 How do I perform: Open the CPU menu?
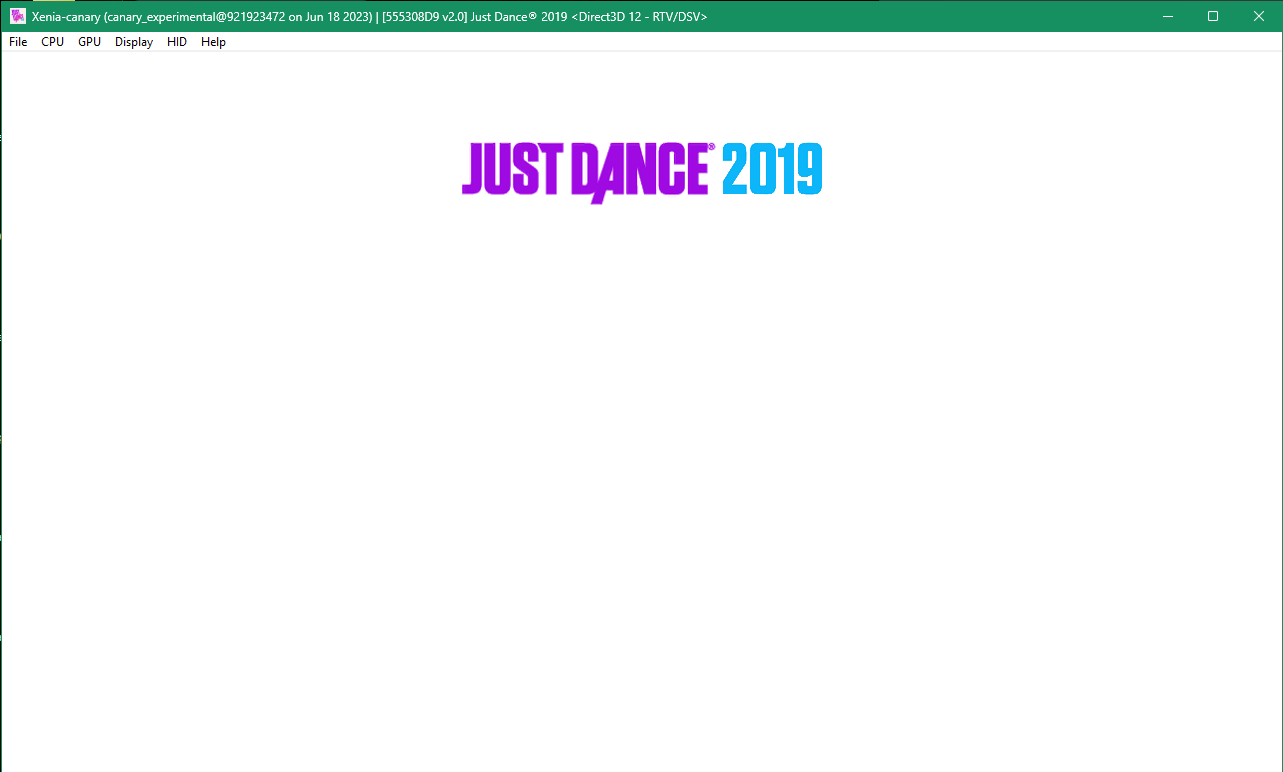[52, 41]
